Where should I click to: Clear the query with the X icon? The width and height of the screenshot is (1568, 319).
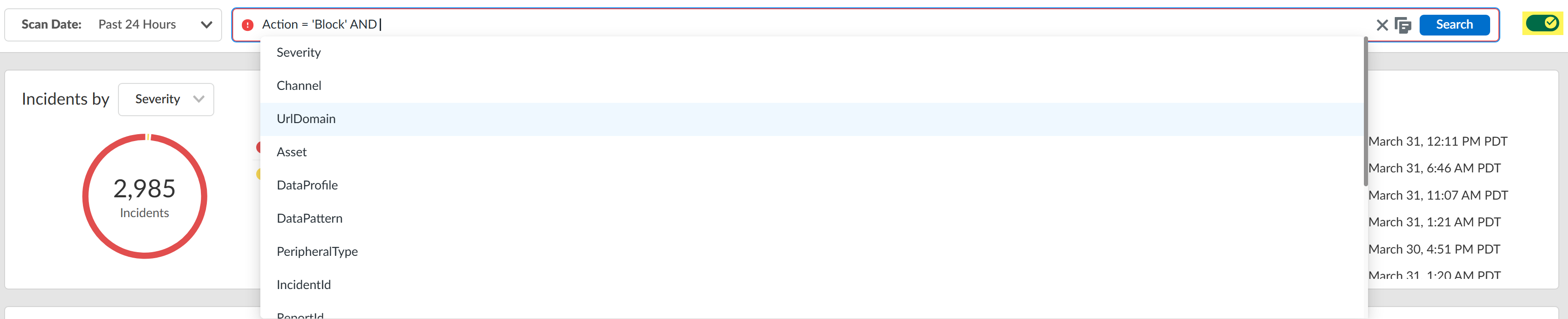coord(1382,25)
